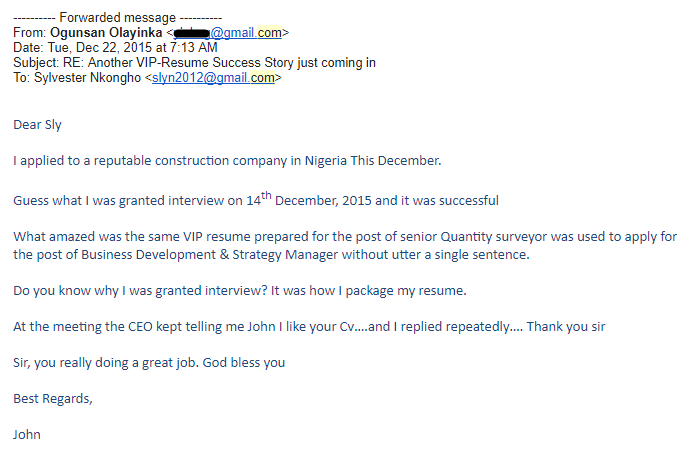Click the question Do you know why
The image size is (684, 453).
tap(140, 291)
